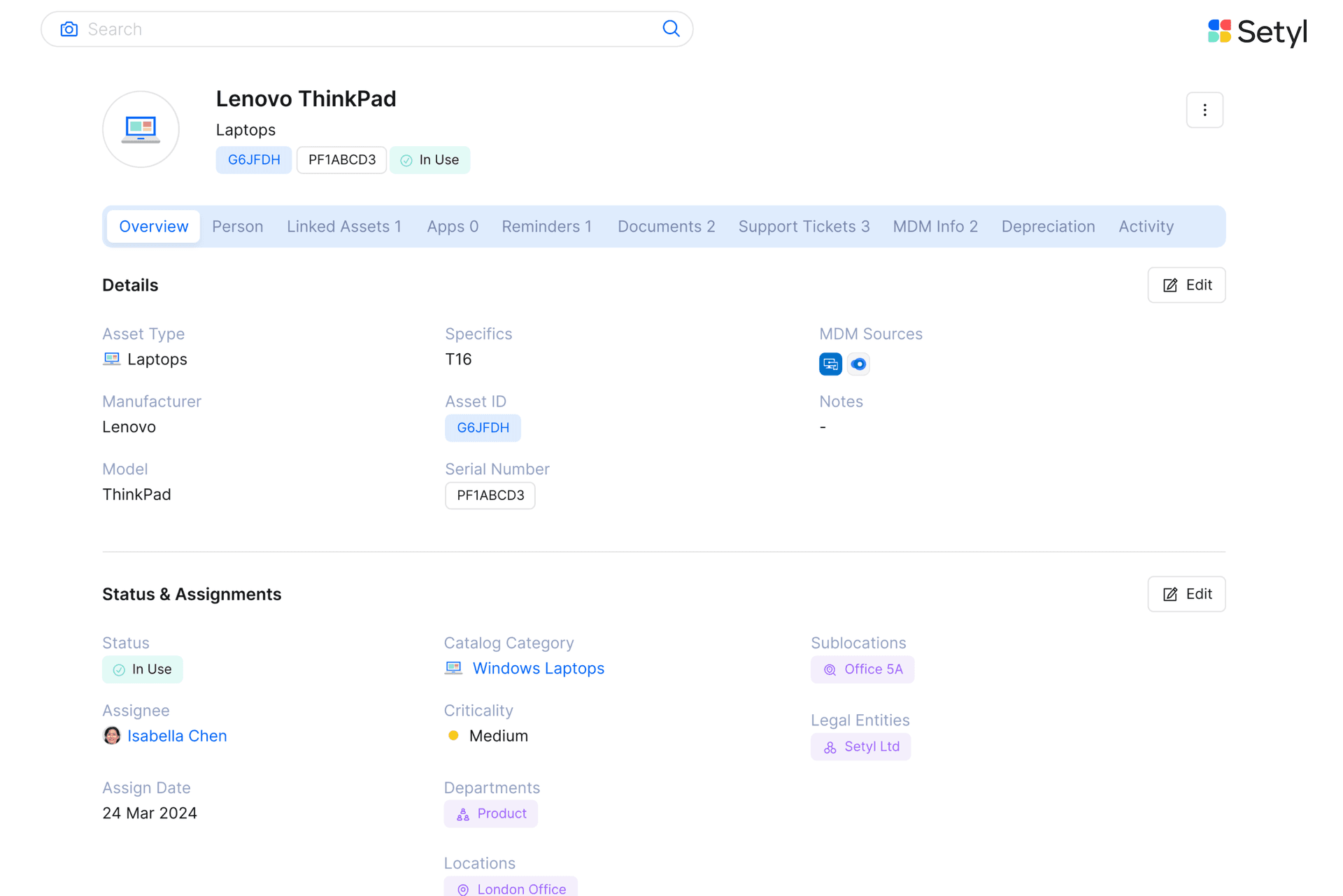This screenshot has width=1343, height=896.
Task: Click the T16 specifics value
Action: (x=458, y=359)
